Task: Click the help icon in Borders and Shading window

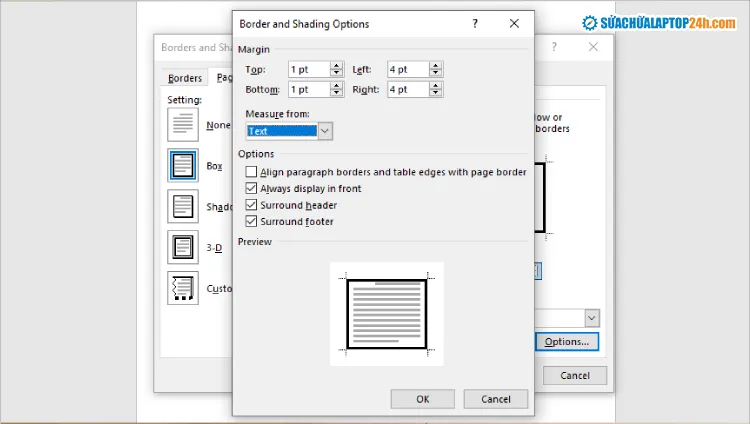Action: [554, 47]
